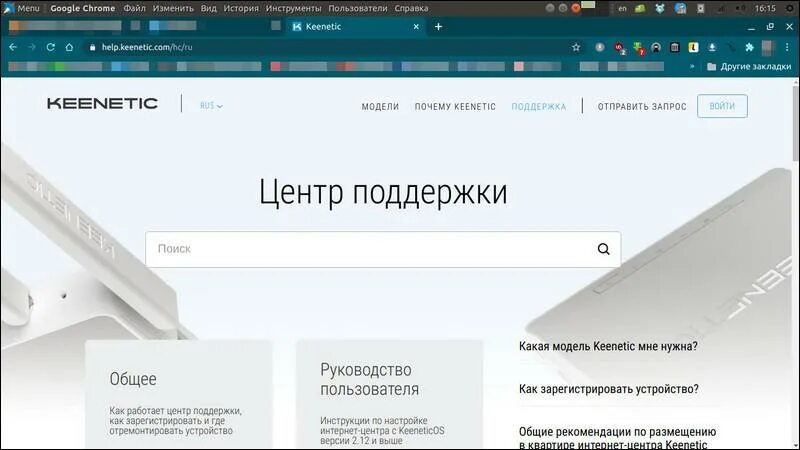
Task: Expand the RUS language dropdown
Action: point(211,106)
